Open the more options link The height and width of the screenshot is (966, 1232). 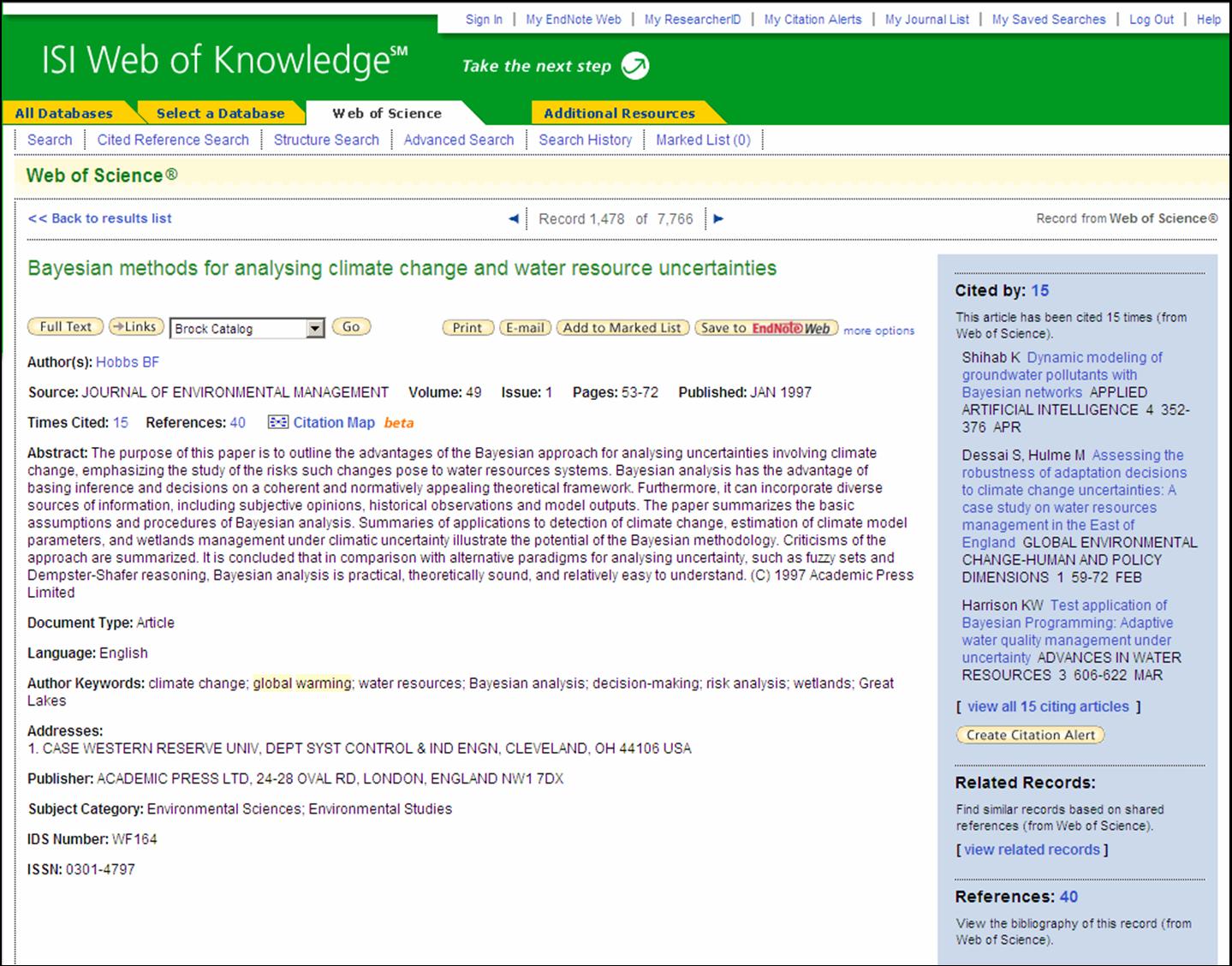click(879, 331)
